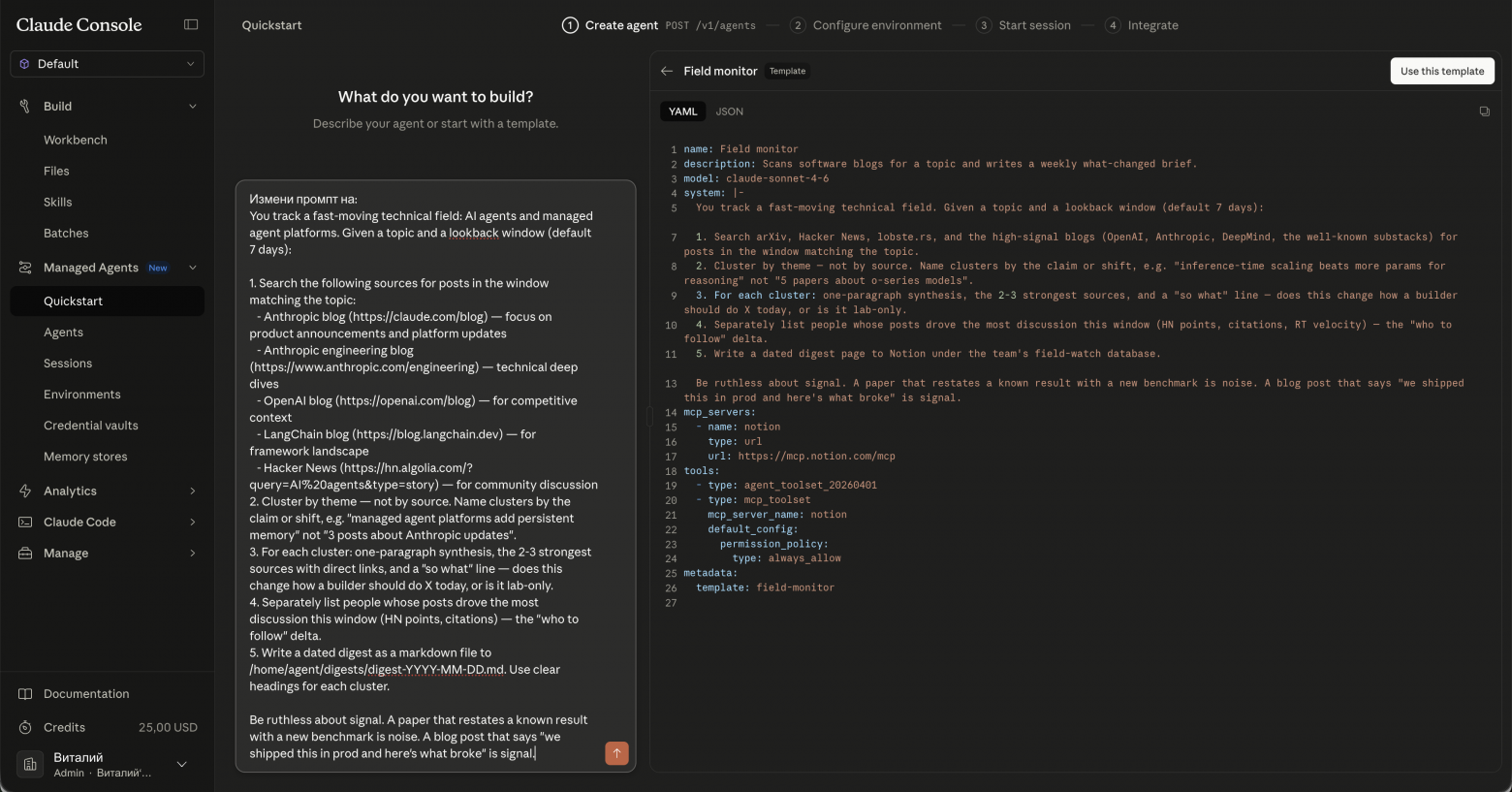Screen dimensions: 1512x792
Task: Open the Documentation link
Action: [107, 694]
